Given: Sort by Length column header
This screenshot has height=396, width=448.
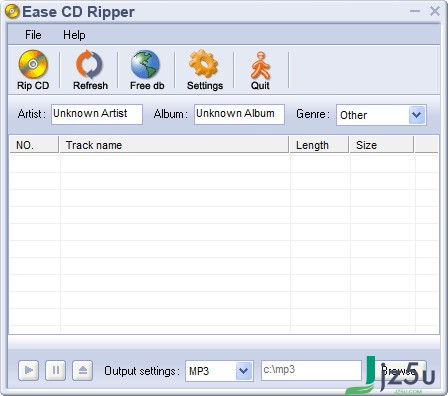Looking at the screenshot, I should point(319,145).
